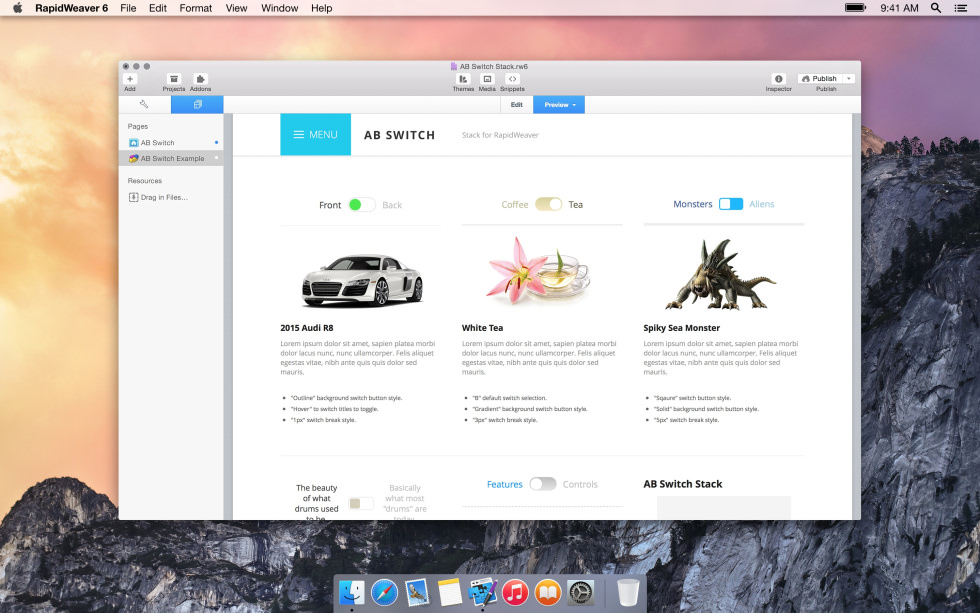Switch to the wrench settings sidebar tab

click(x=144, y=104)
